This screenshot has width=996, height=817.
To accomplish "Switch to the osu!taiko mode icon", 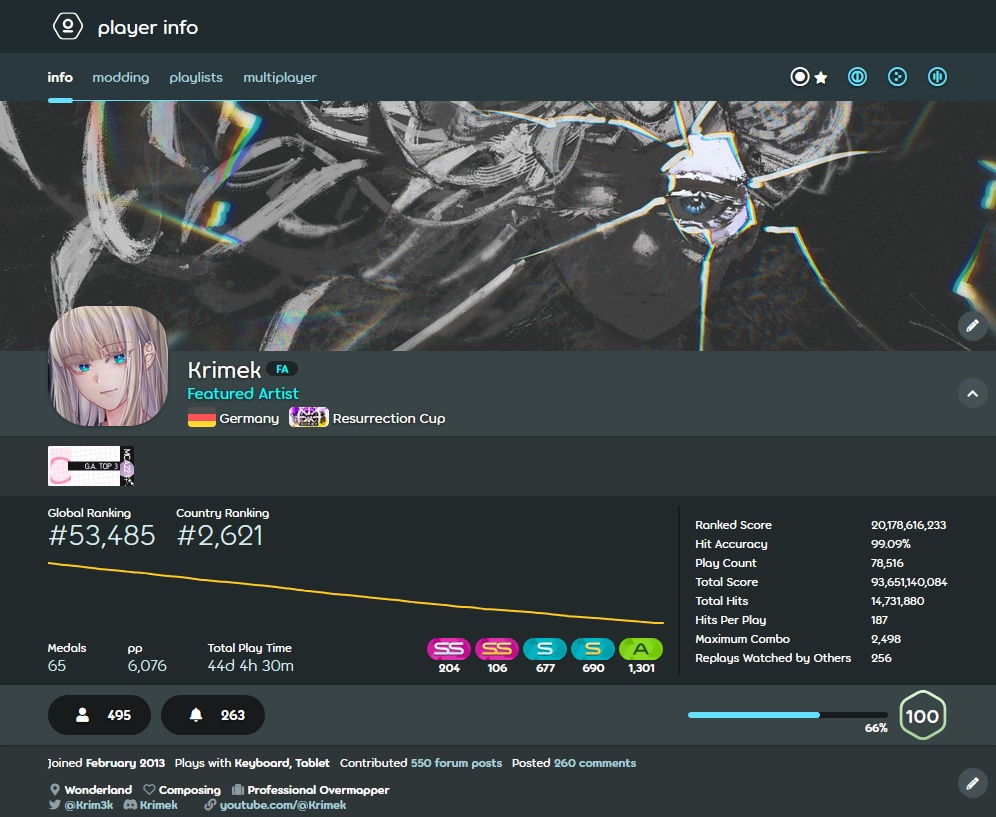I will pos(857,77).
